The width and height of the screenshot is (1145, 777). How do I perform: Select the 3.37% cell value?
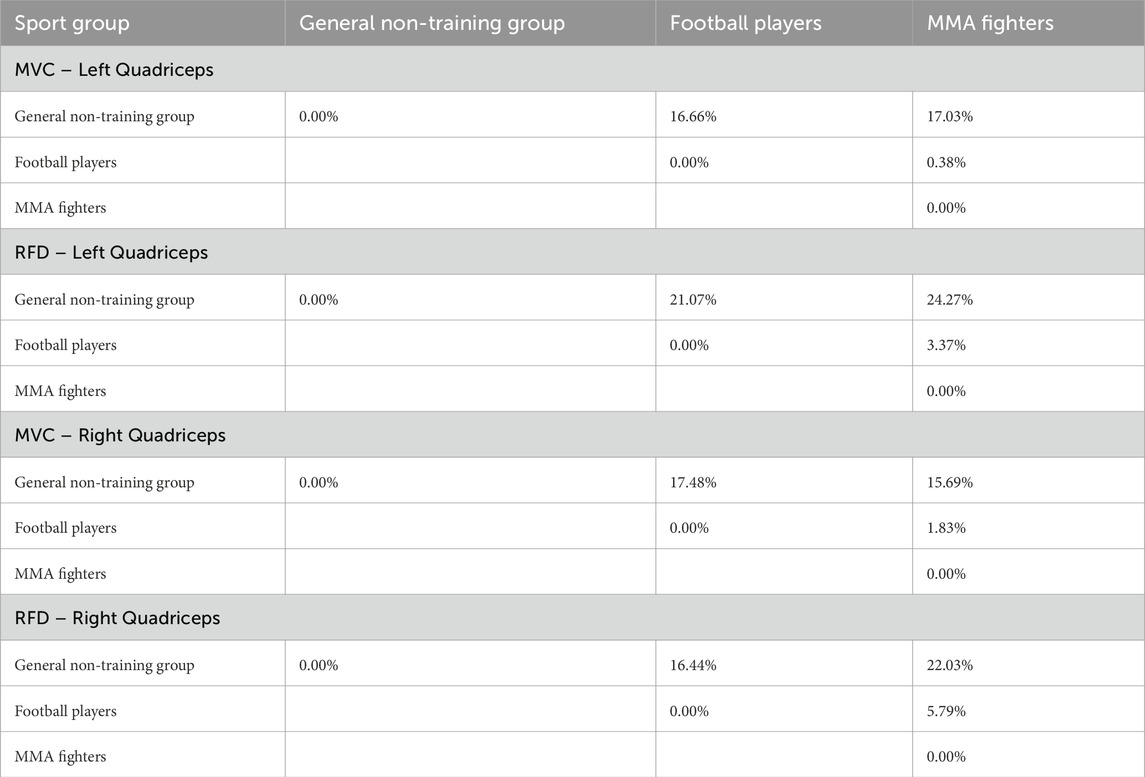coord(946,345)
